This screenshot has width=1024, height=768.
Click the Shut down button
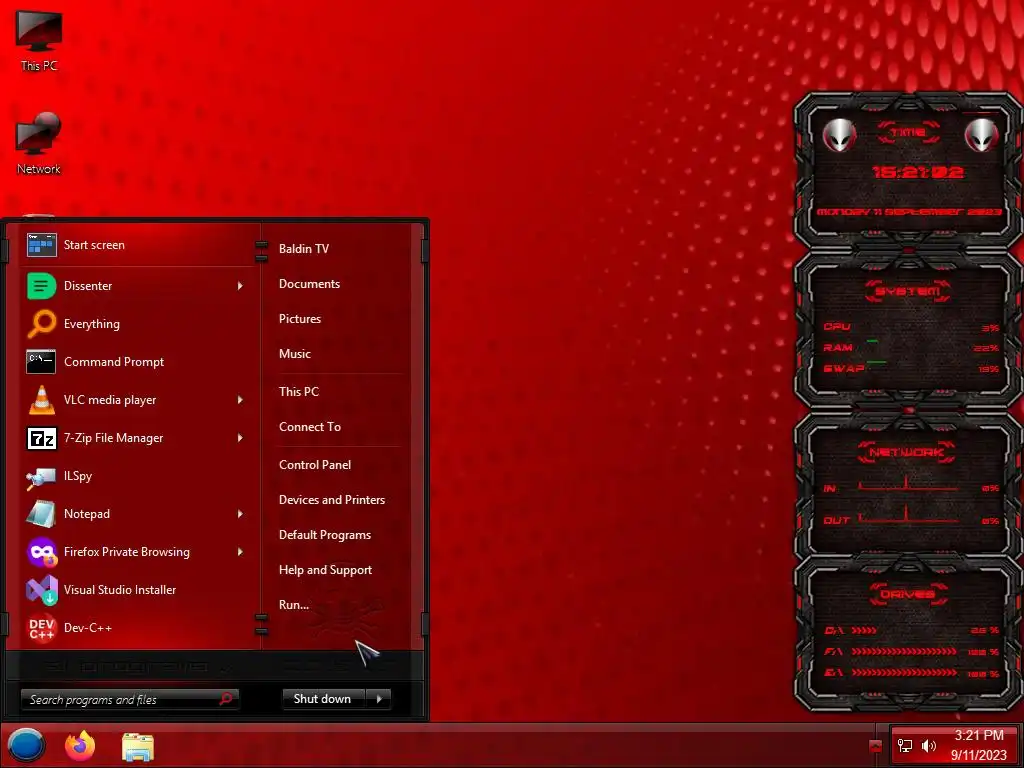pos(325,699)
